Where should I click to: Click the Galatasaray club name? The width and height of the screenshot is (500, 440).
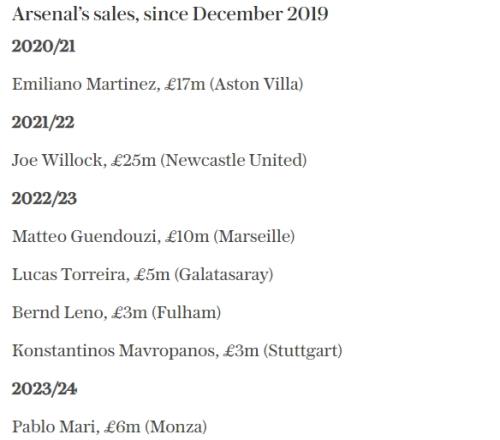[224, 275]
